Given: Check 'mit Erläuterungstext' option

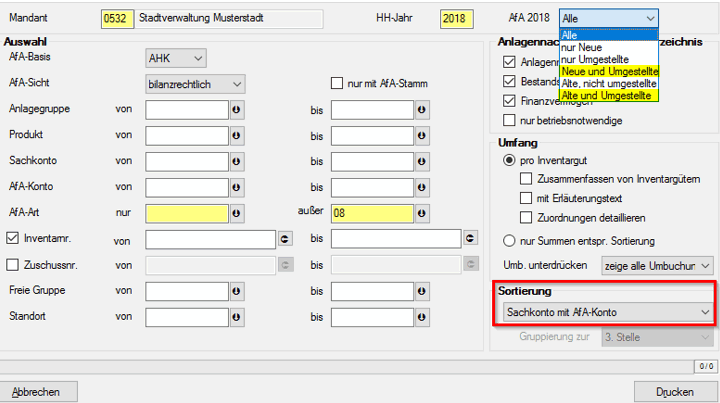Looking at the screenshot, I should (527, 197).
